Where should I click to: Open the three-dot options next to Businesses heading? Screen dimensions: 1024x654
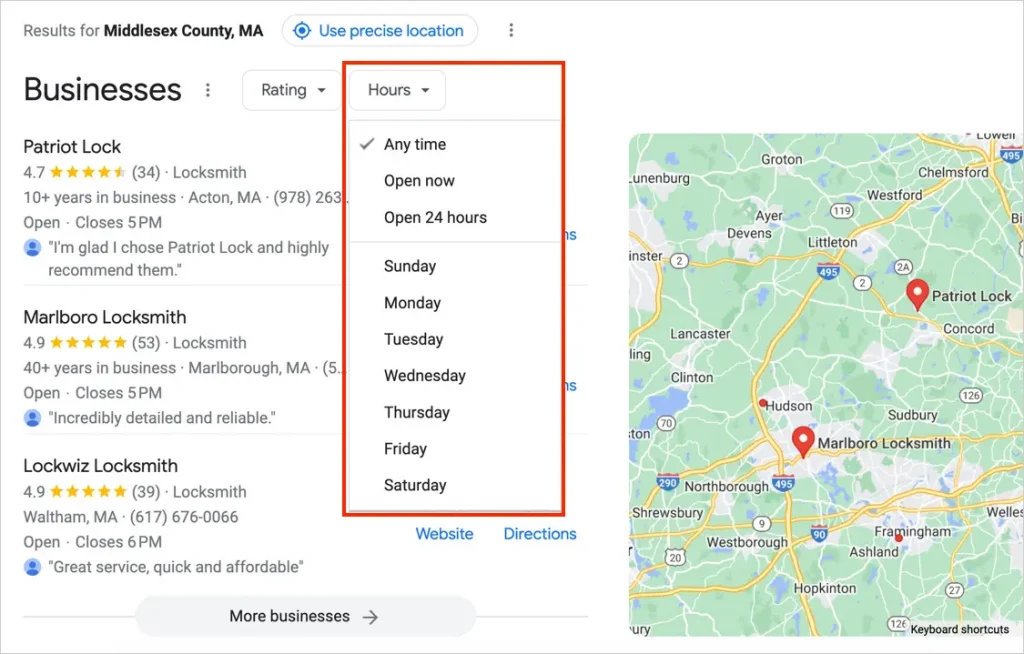(208, 90)
